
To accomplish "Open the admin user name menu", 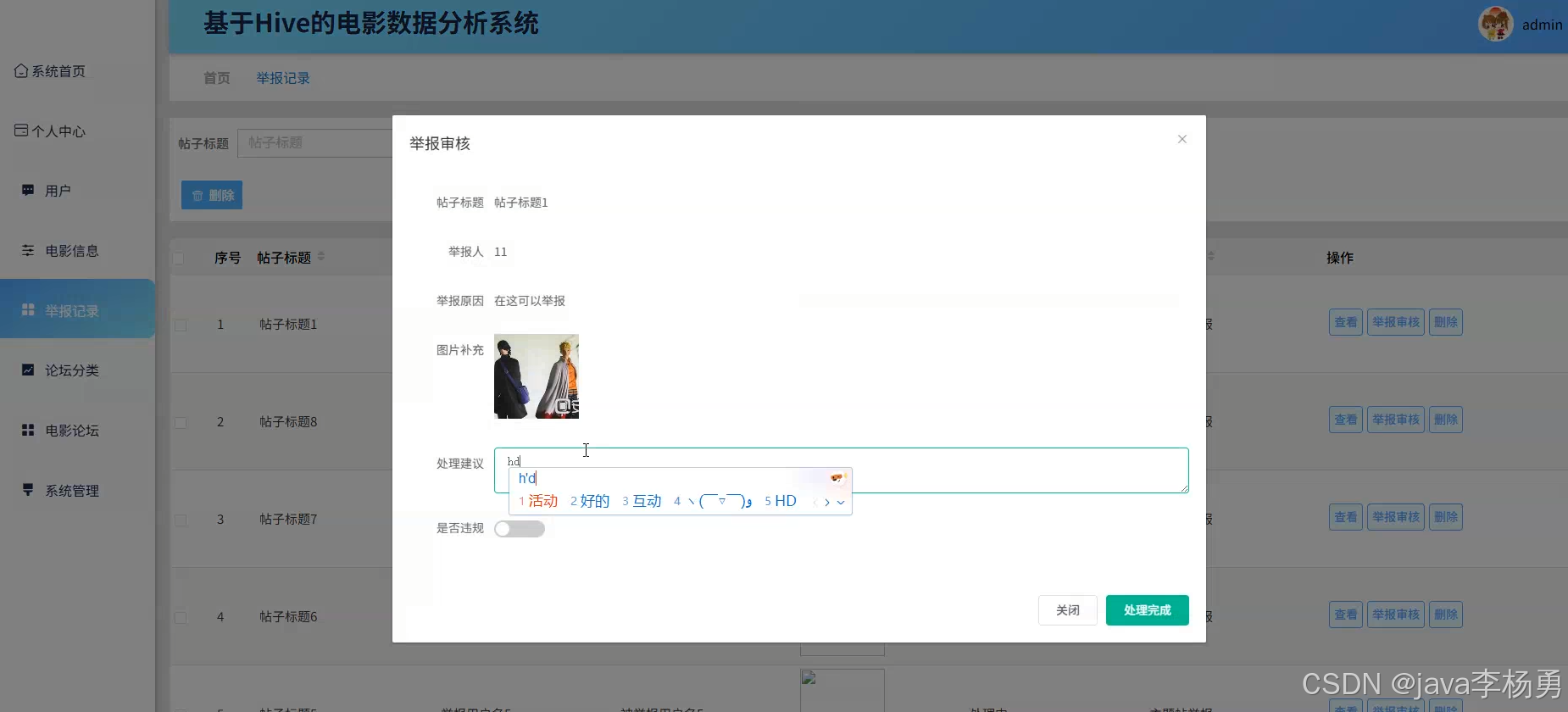I will pyautogui.click(x=1542, y=25).
